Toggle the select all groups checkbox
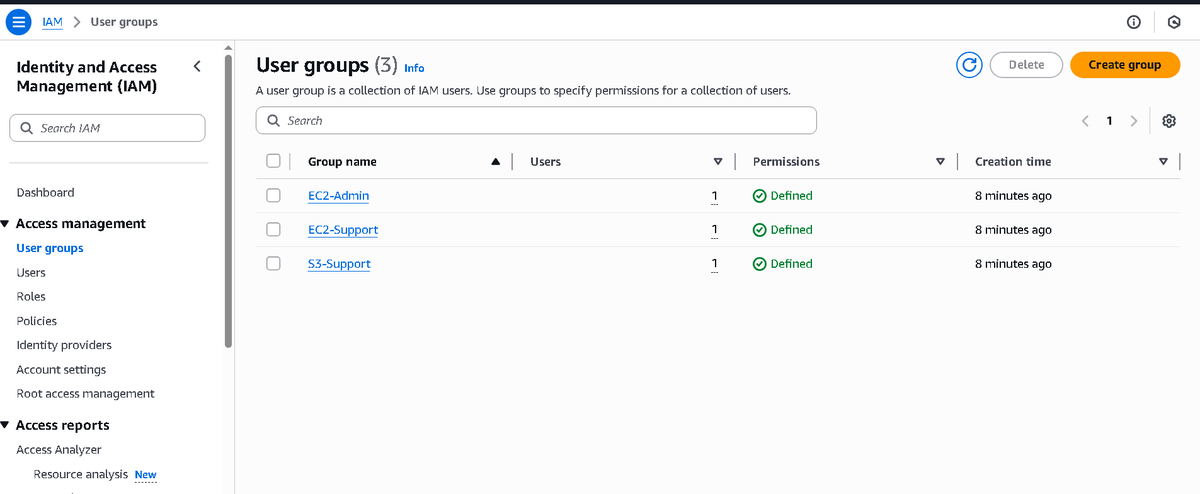 pyautogui.click(x=274, y=161)
